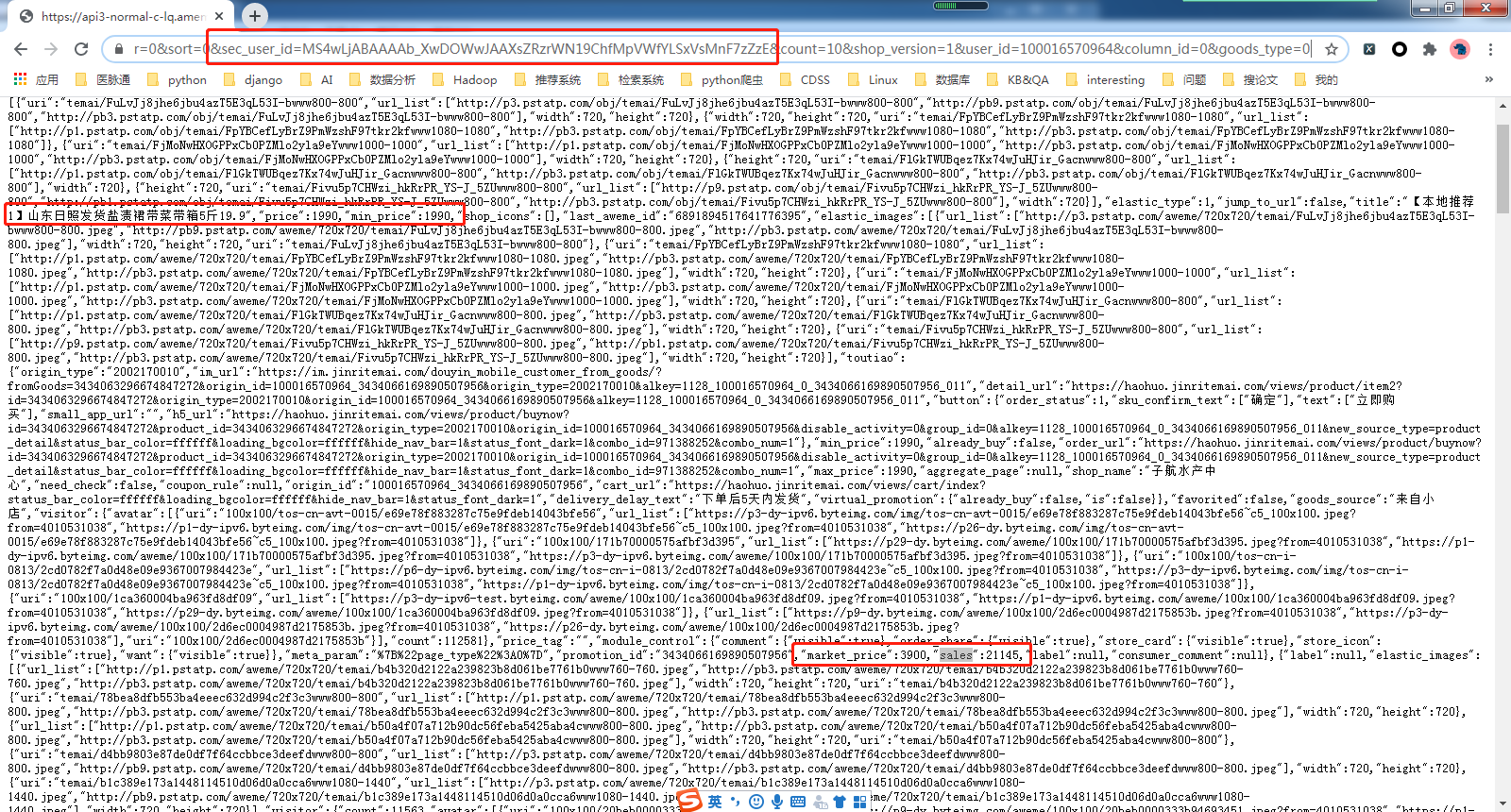This screenshot has width=1511, height=812.
Task: Click the Sogou input method logo
Action: click(x=690, y=801)
